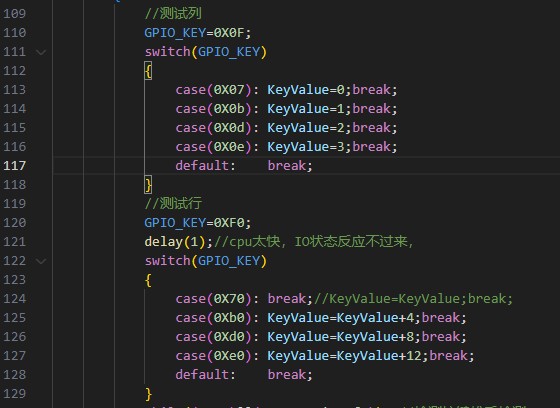This screenshot has height=408, width=560.
Task: Click KeyValue+12 expression on line 127
Action: [x=379, y=356]
